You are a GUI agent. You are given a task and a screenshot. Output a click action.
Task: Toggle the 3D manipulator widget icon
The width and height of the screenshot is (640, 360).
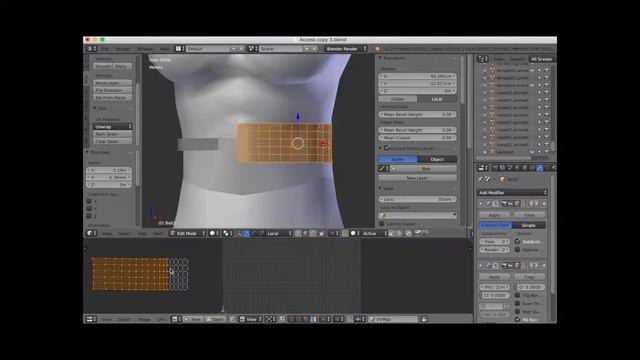tap(240, 233)
